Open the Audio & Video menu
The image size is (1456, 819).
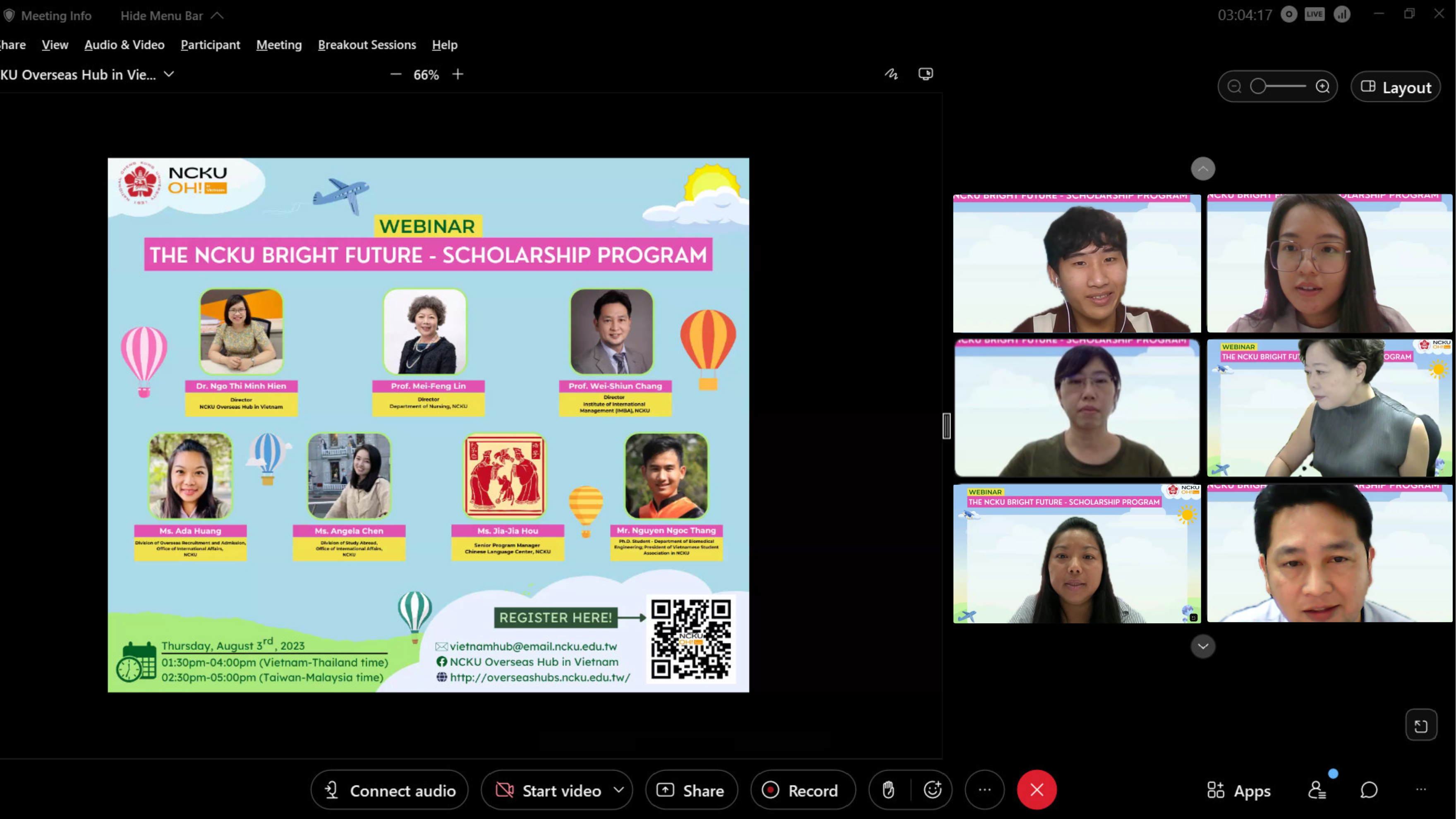[124, 45]
